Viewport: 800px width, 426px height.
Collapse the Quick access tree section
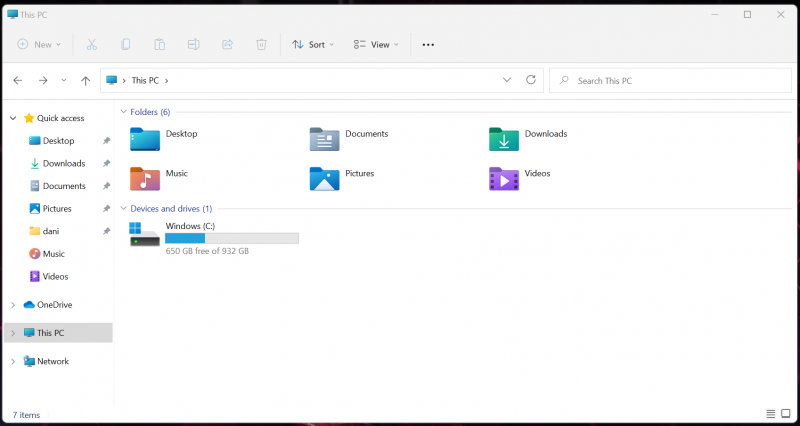[x=13, y=118]
